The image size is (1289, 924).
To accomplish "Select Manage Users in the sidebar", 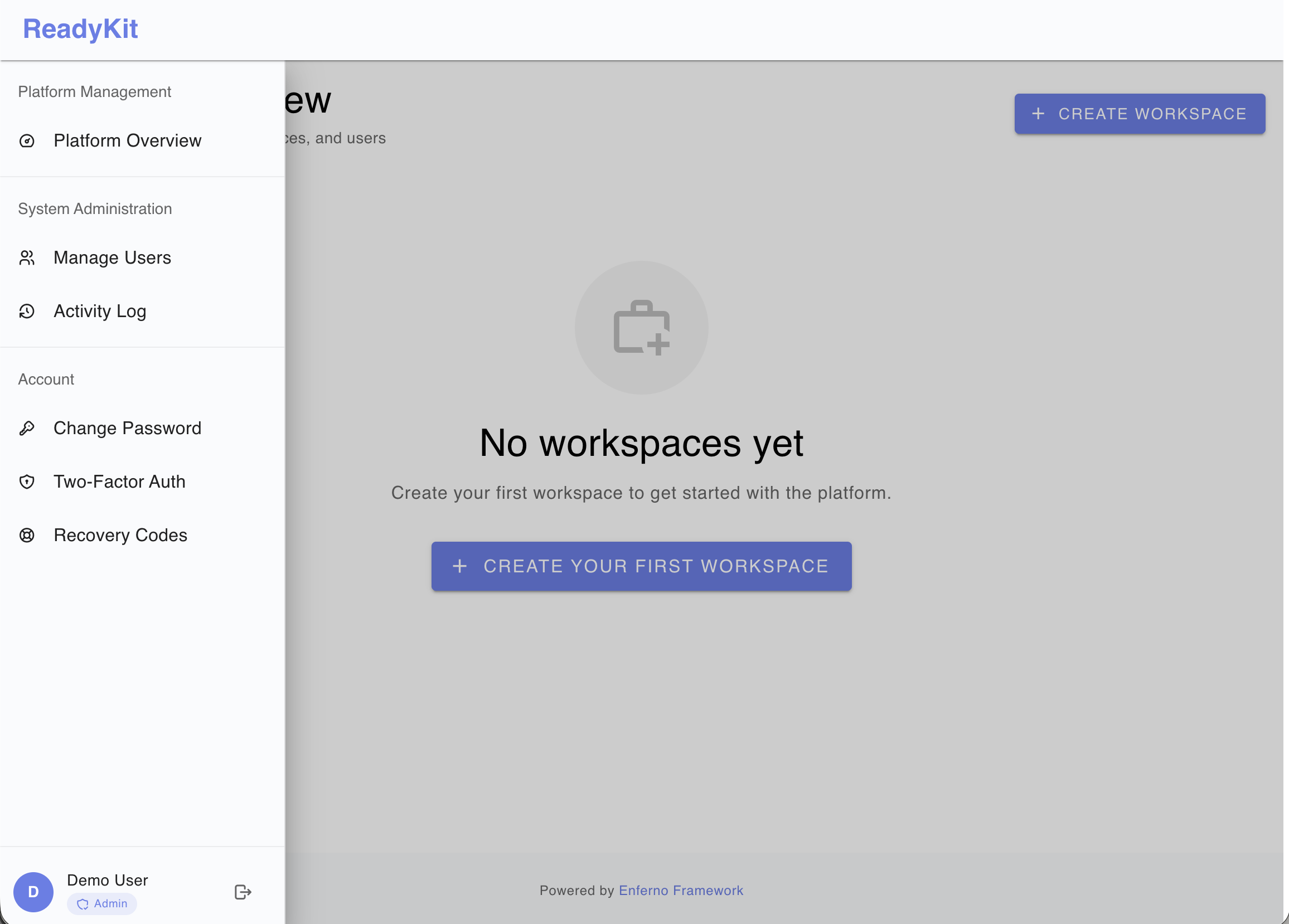I will coord(112,259).
